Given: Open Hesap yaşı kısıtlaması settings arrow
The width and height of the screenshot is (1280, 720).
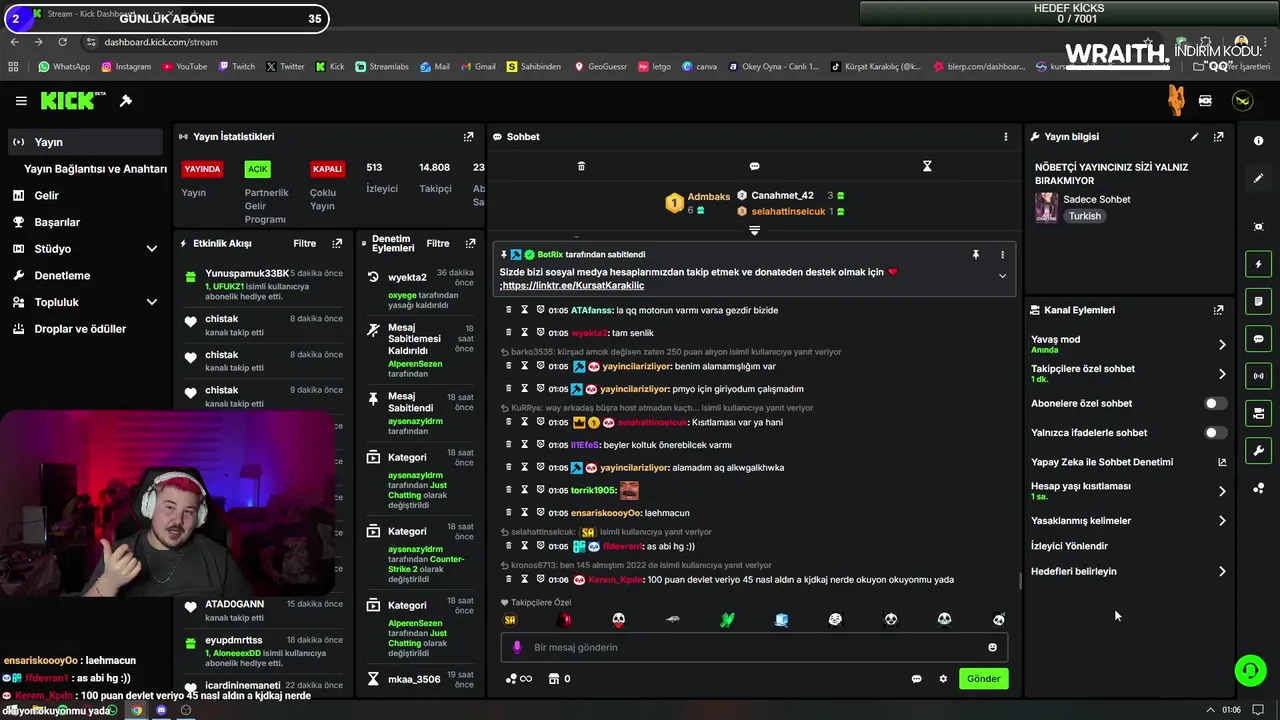Looking at the screenshot, I should [x=1222, y=491].
